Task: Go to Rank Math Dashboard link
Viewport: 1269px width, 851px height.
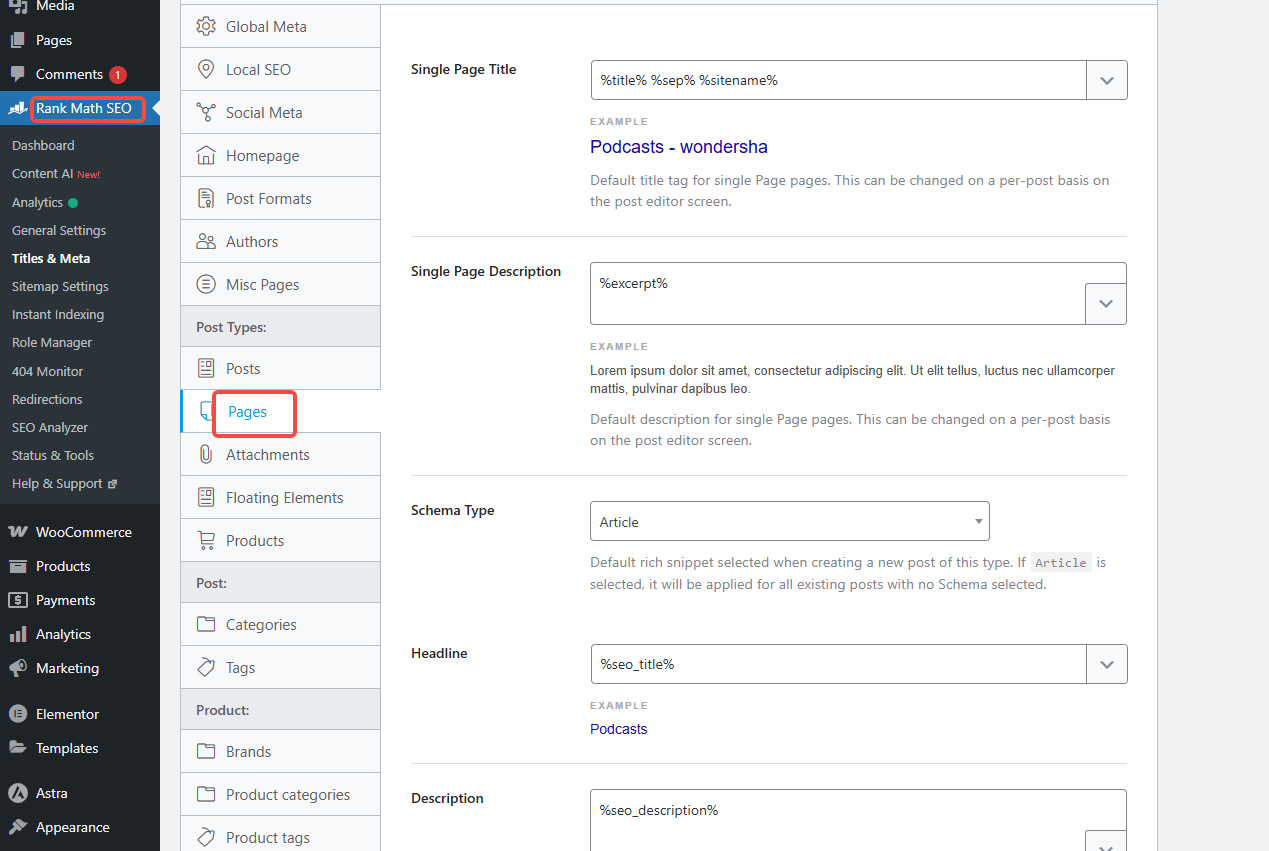Action: 43,146
